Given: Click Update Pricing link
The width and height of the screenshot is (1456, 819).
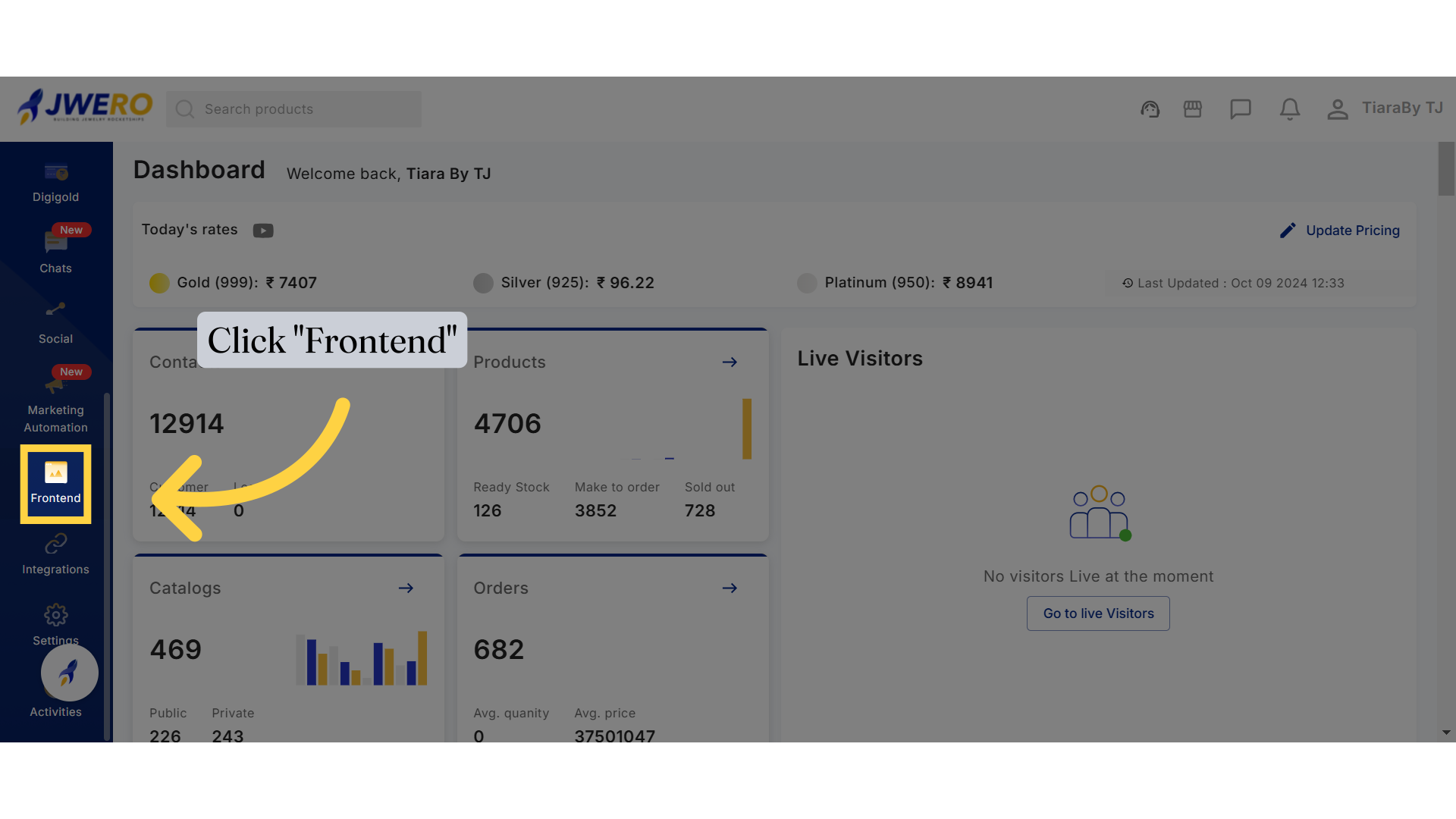Looking at the screenshot, I should 1353,231.
